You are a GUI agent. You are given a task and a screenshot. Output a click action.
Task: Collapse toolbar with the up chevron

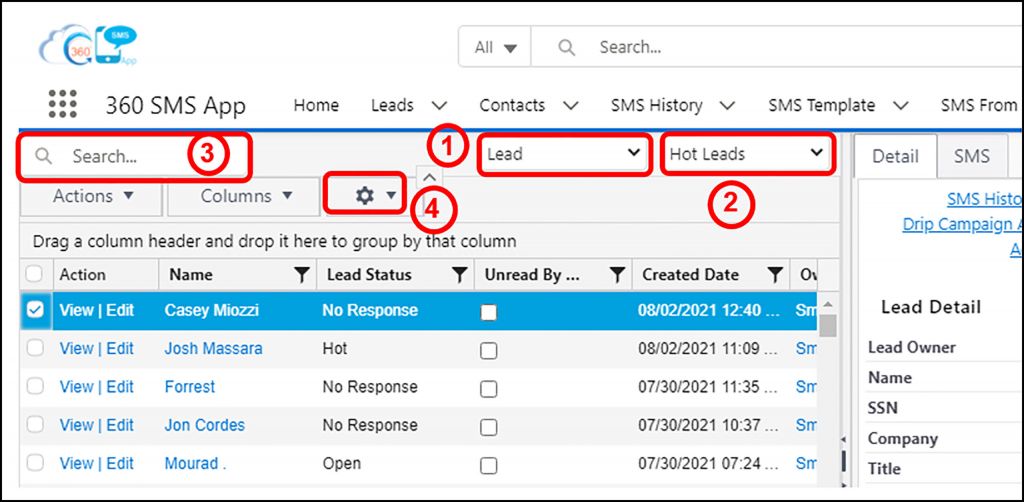(x=427, y=178)
